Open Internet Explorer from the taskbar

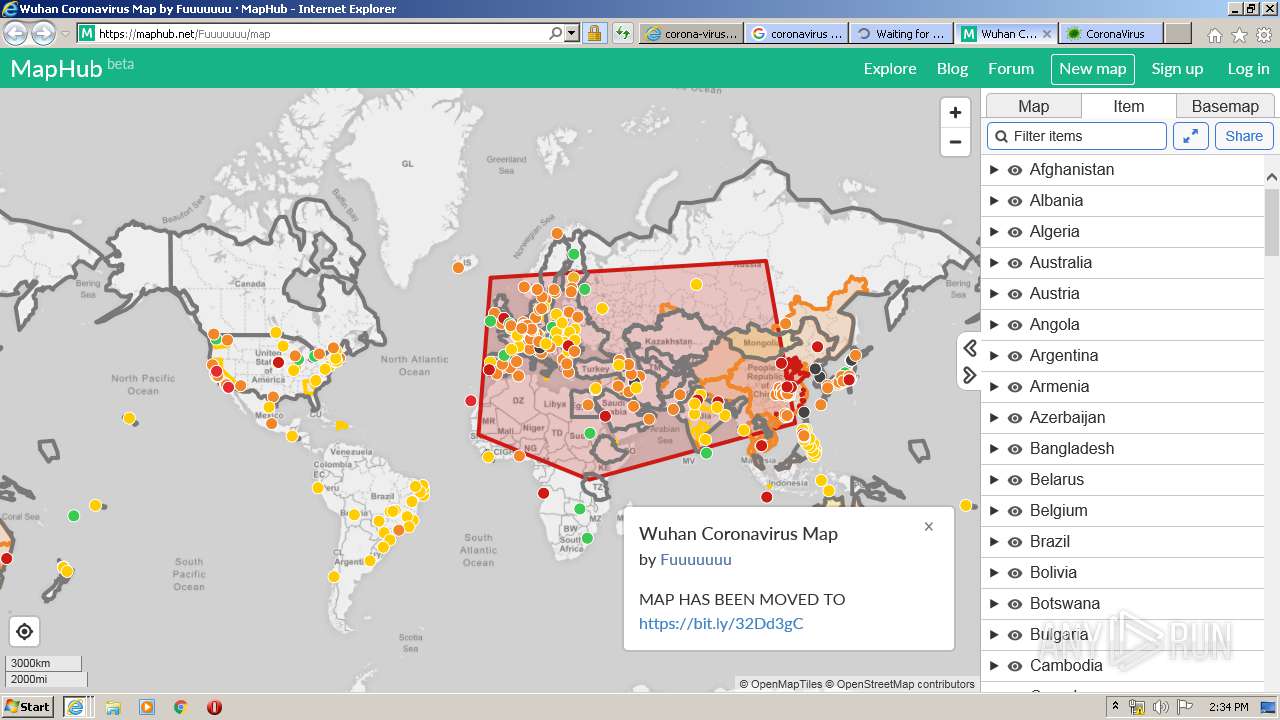(75, 707)
